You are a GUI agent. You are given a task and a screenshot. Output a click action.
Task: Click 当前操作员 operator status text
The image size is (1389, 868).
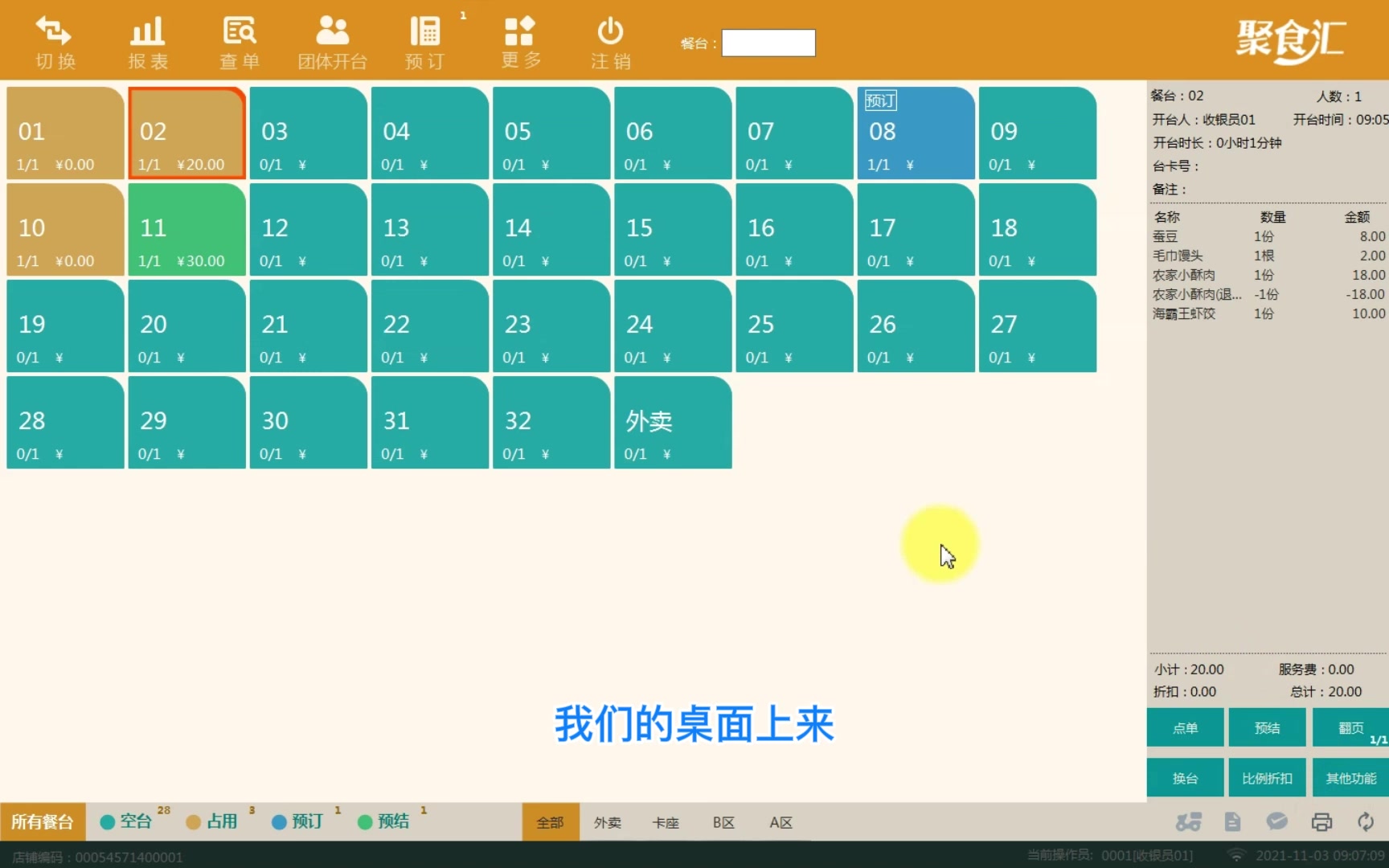[x=1110, y=856]
